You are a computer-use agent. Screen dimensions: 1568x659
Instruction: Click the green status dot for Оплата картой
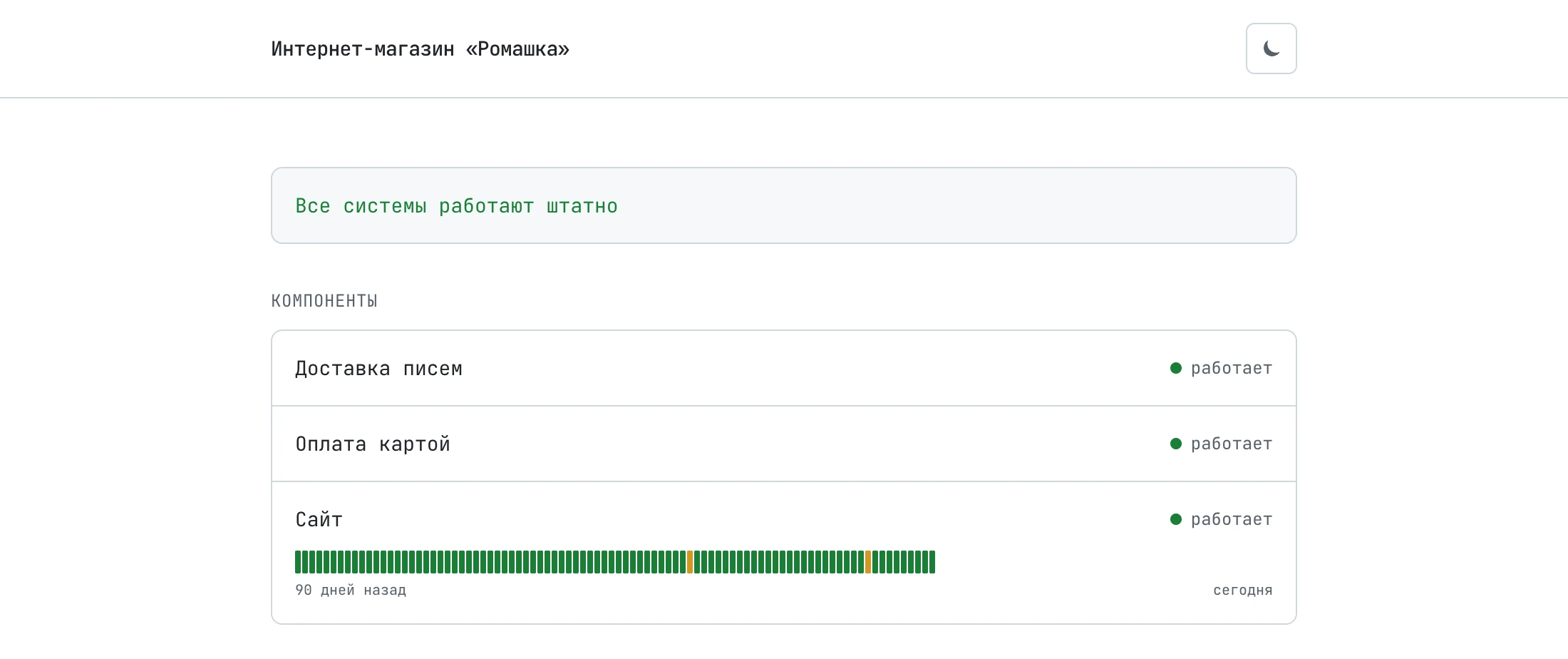1176,444
